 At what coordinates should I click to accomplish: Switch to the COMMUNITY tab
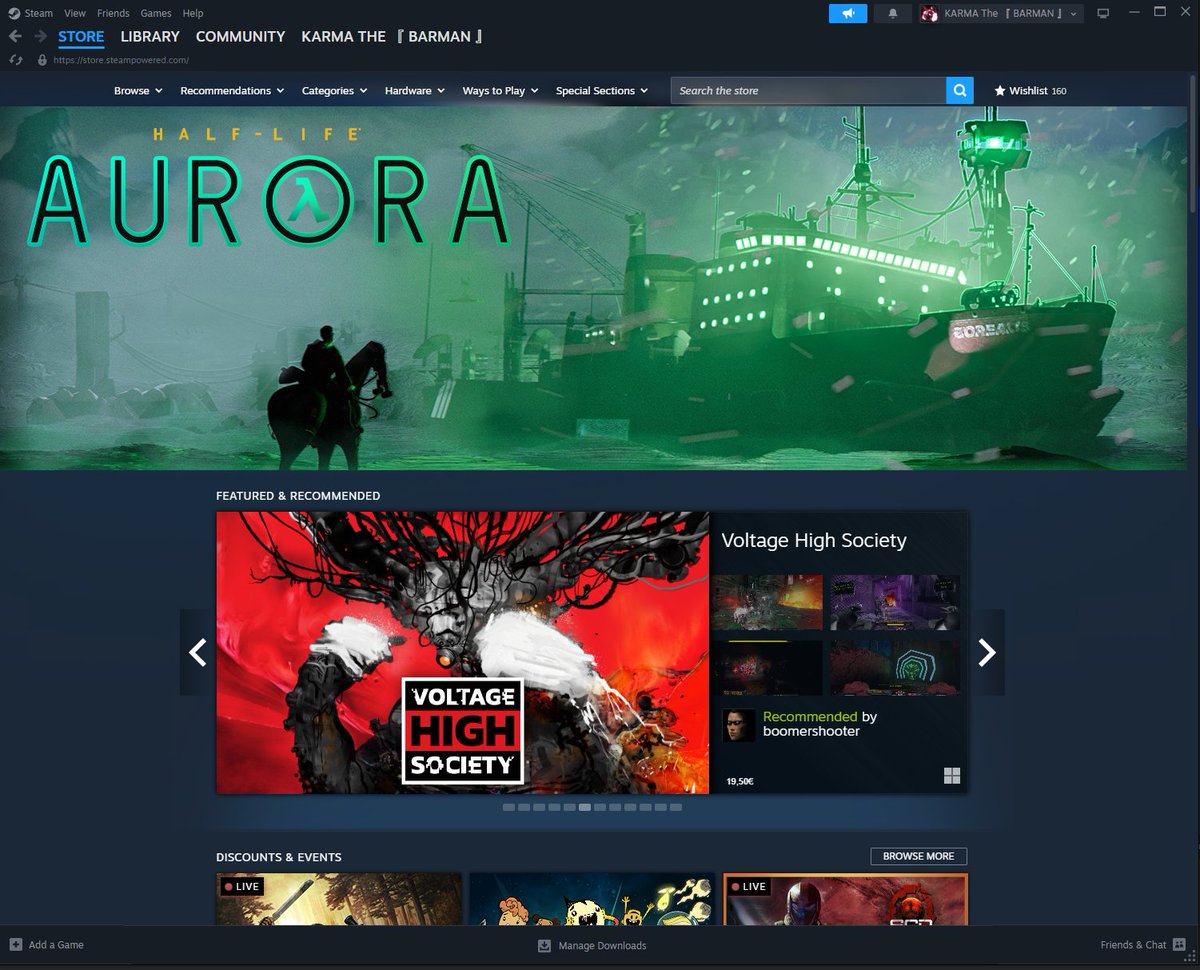point(240,36)
